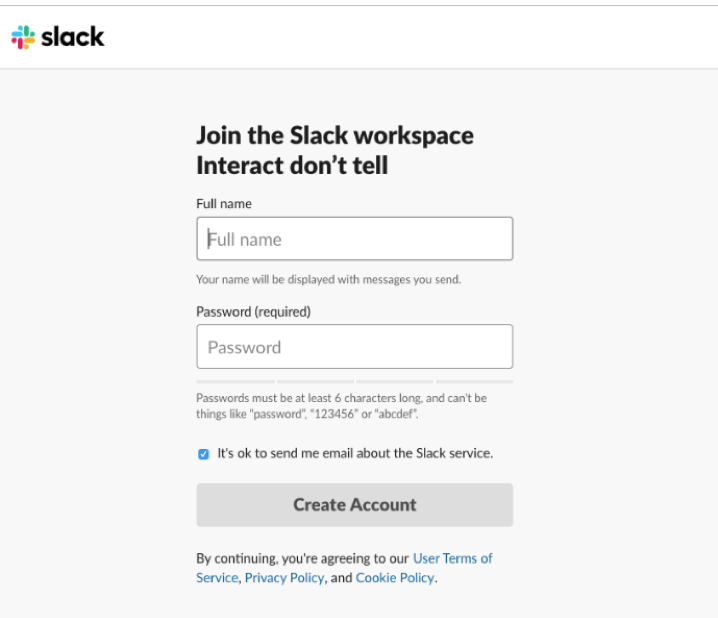Click the "By continuing, you're agreeing" text
This screenshot has height=618, width=718.
click(x=302, y=558)
